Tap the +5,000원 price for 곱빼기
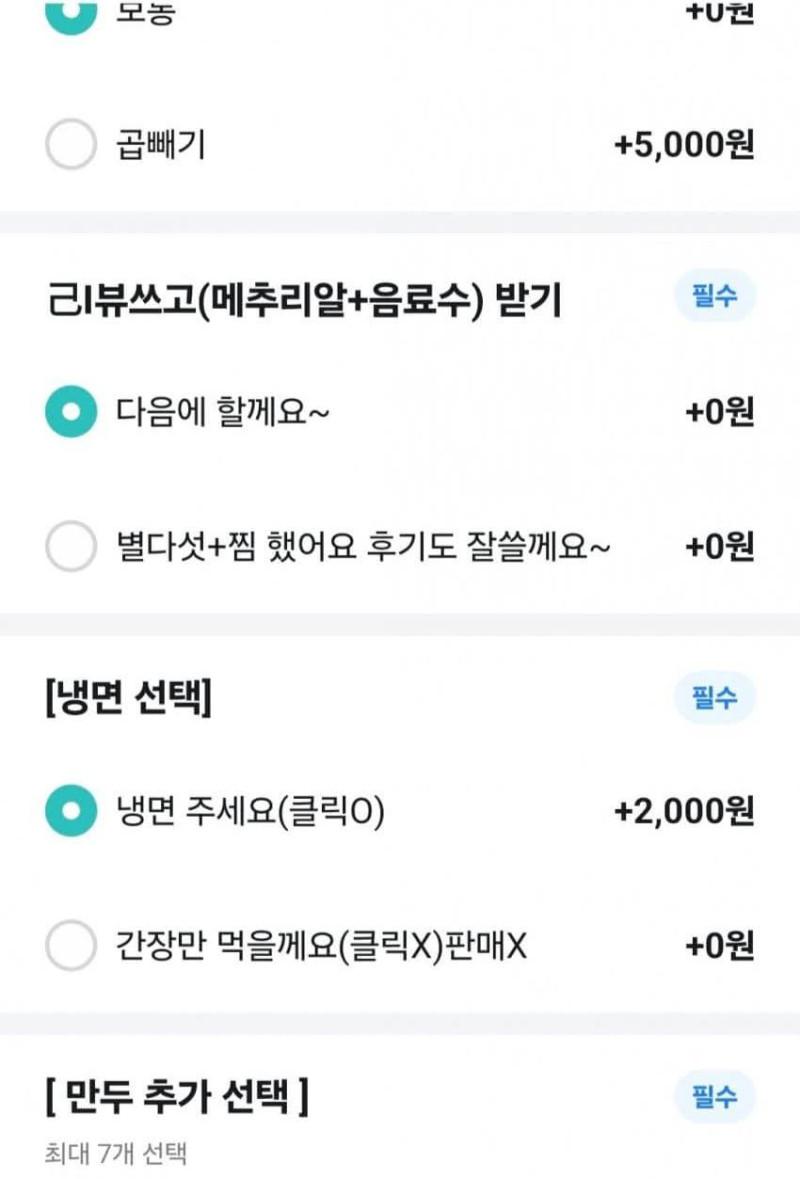800x1179 pixels. tap(684, 146)
